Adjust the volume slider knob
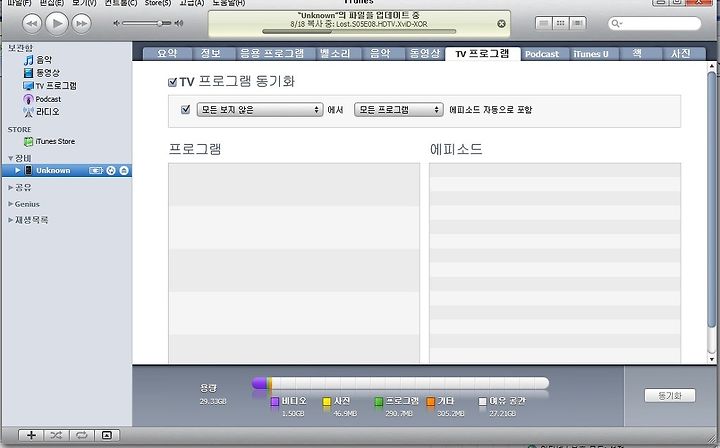Screen dimensions: 720x448 [x=160, y=23]
